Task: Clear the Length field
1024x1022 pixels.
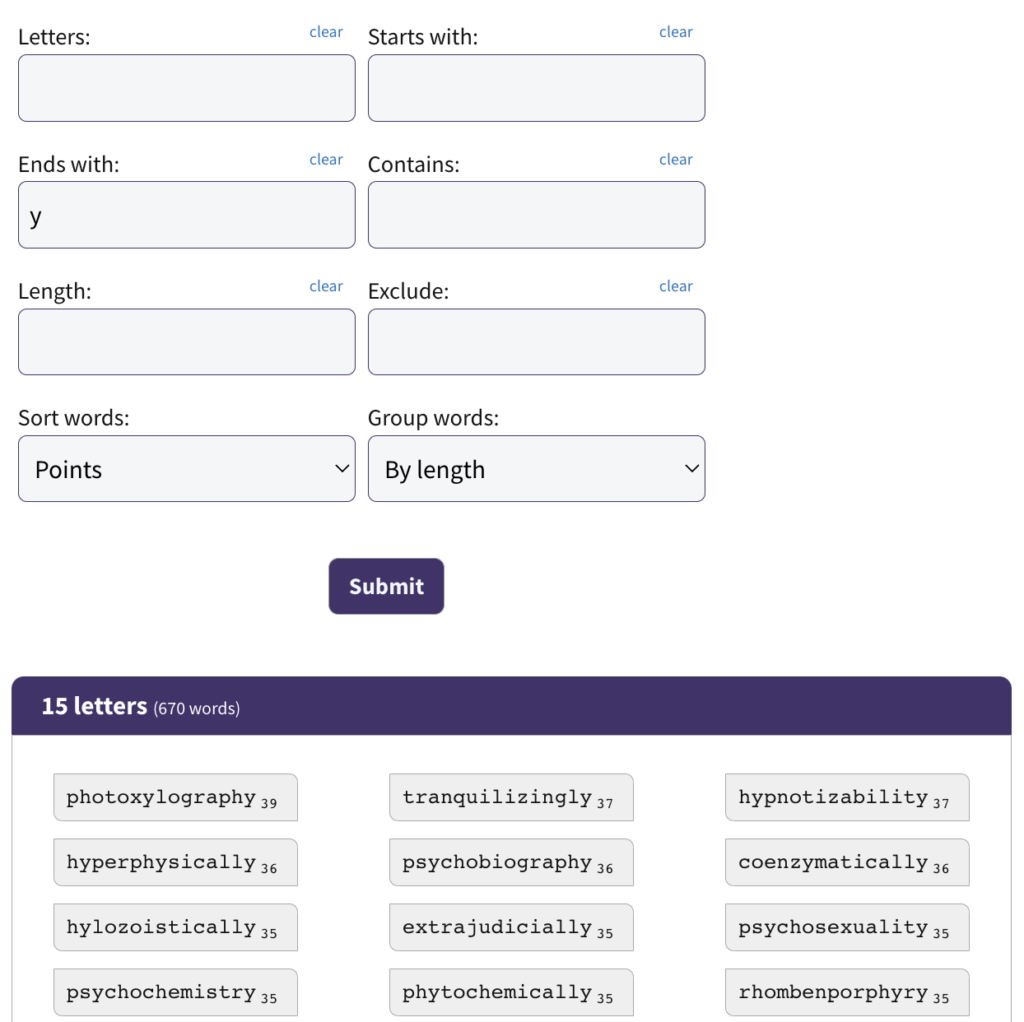Action: (326, 286)
